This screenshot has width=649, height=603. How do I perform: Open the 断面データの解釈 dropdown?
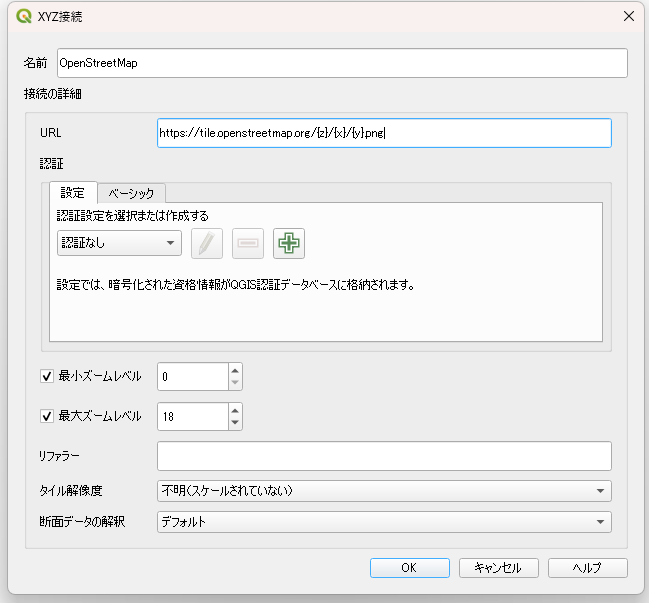[x=384, y=522]
